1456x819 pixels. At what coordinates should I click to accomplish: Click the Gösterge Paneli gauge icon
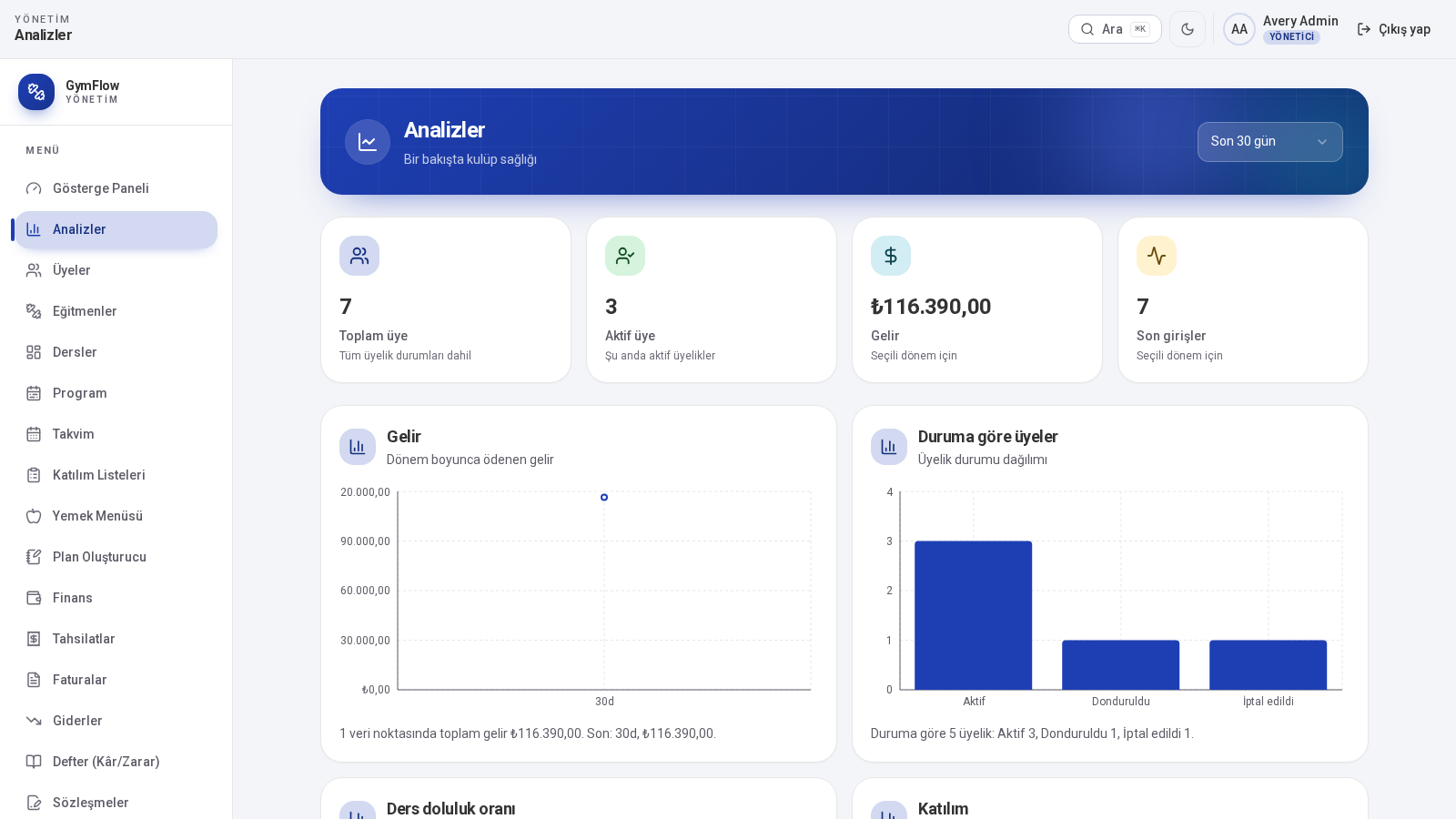(34, 188)
